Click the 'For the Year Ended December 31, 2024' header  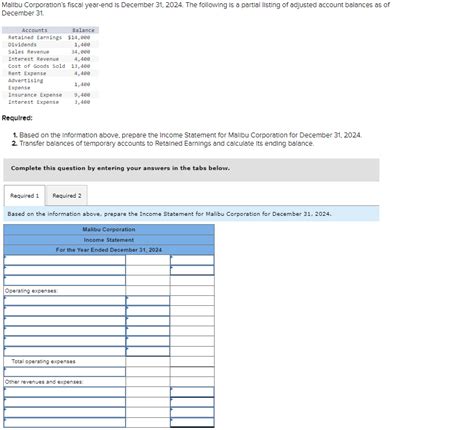(109, 250)
